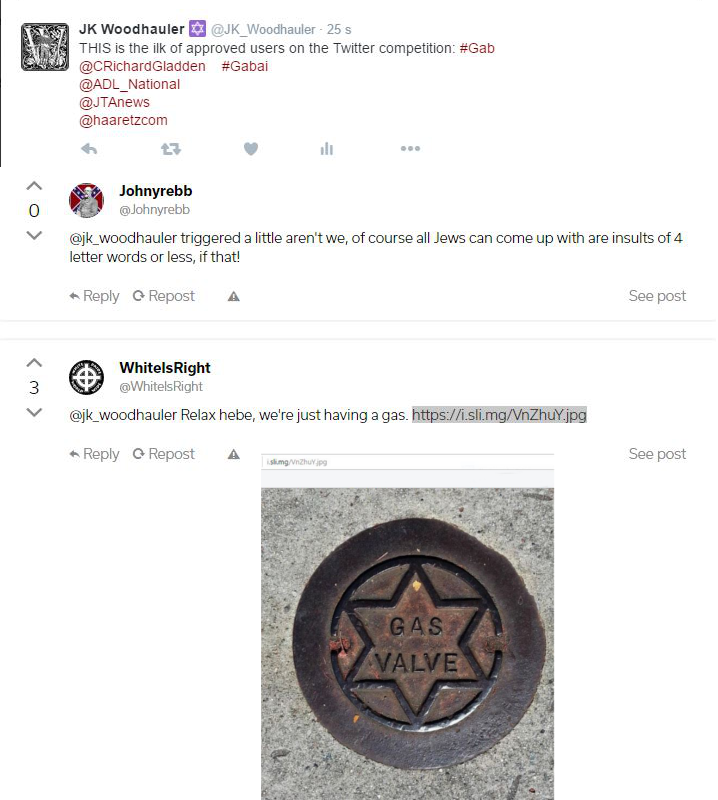Image resolution: width=718 pixels, height=800 pixels.
Task: Click Repost under the WhiteIsRight post
Action: point(164,454)
